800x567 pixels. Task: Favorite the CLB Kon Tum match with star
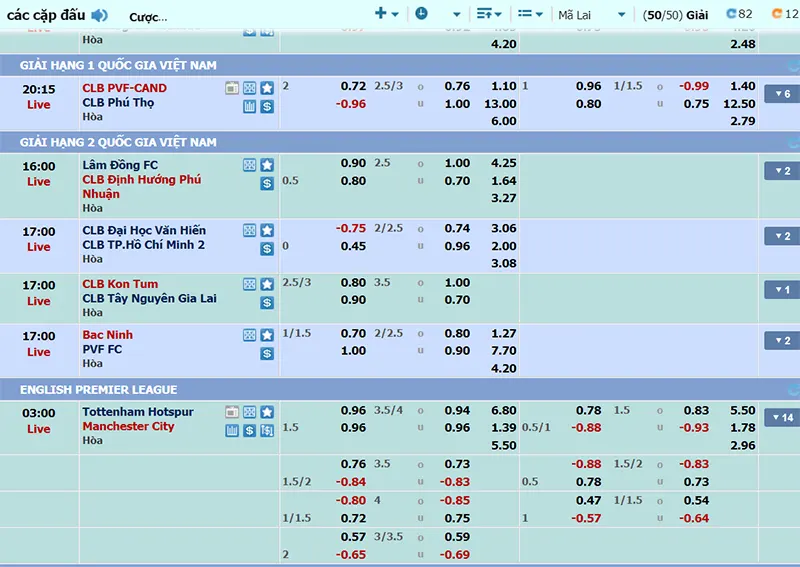click(x=267, y=284)
